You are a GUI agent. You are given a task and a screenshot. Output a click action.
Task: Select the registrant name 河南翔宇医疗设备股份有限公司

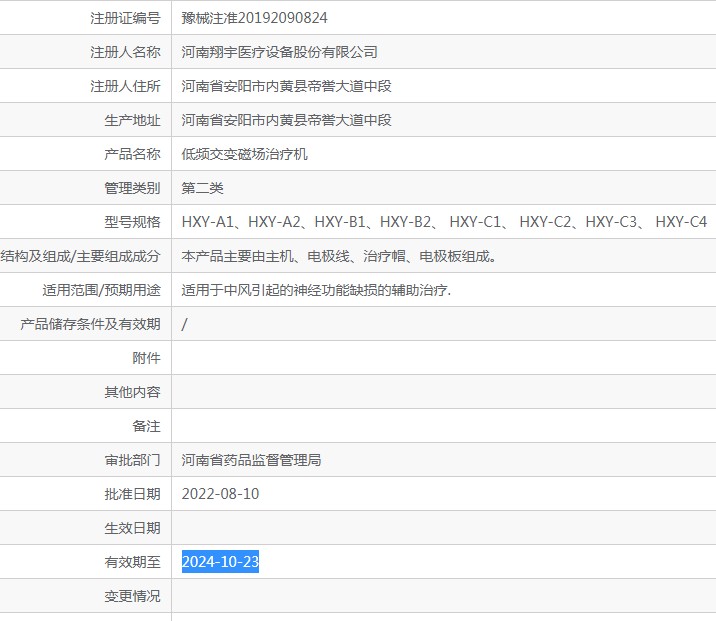click(x=279, y=52)
